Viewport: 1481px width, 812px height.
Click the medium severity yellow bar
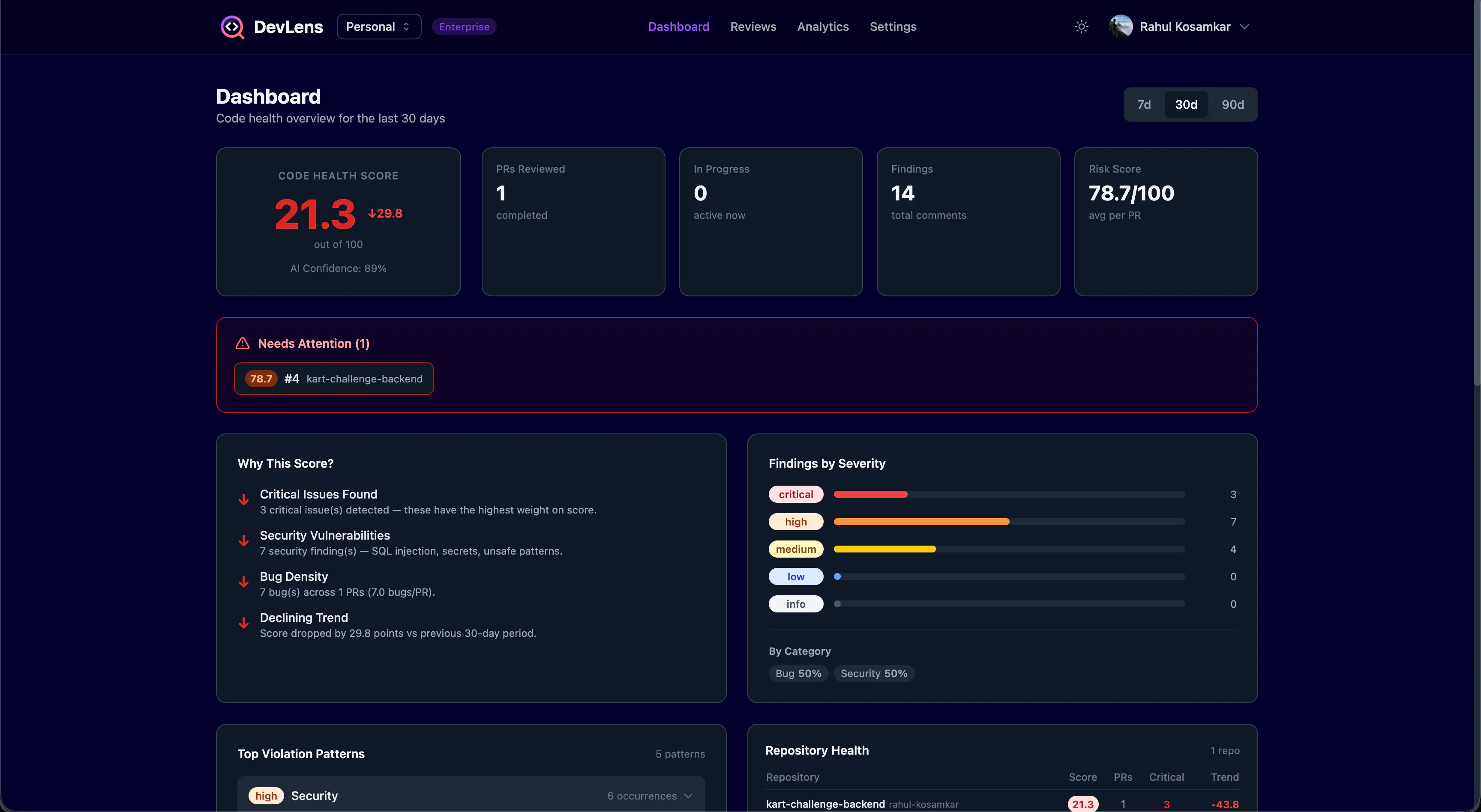pos(885,549)
